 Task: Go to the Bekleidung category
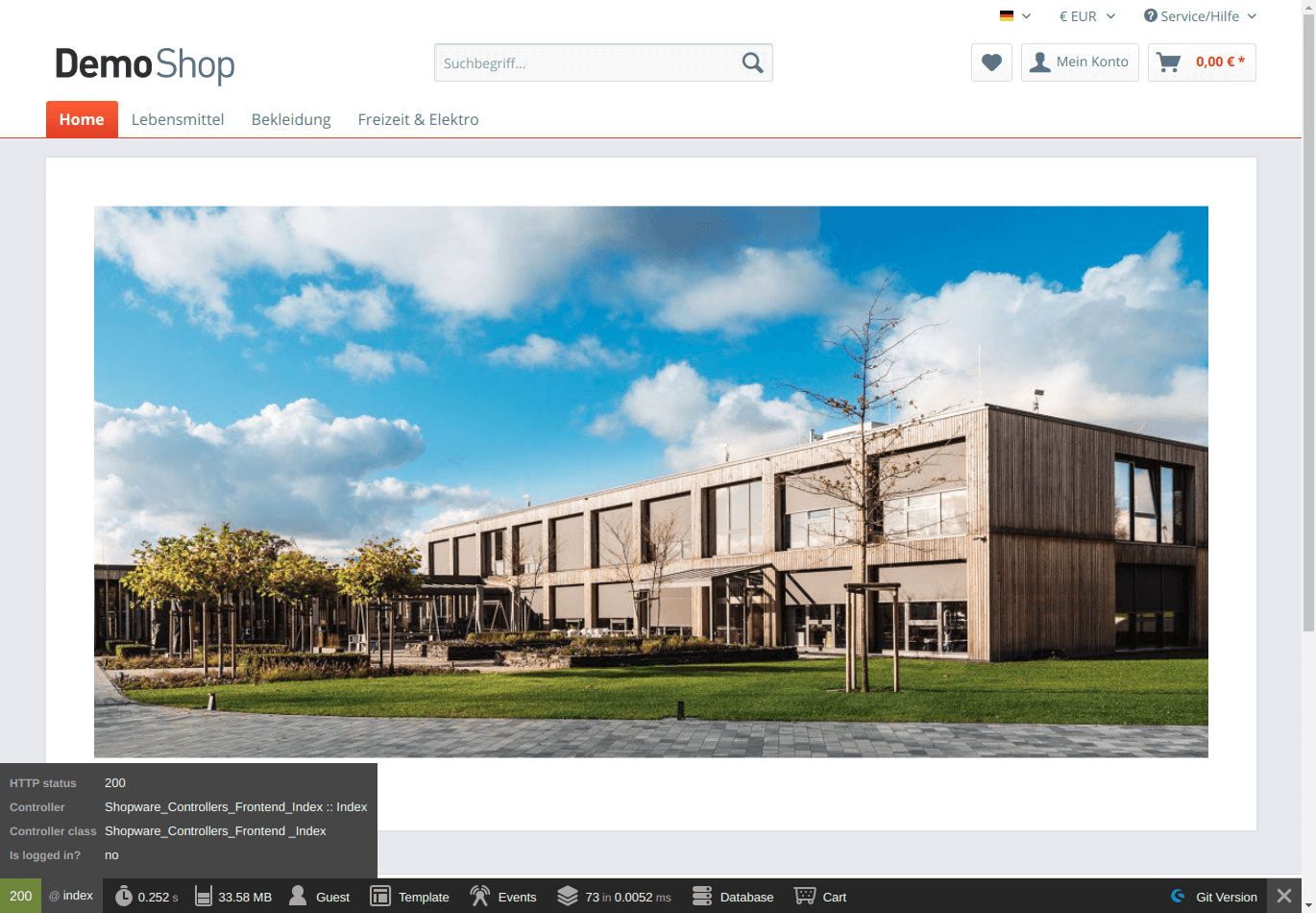coord(291,119)
